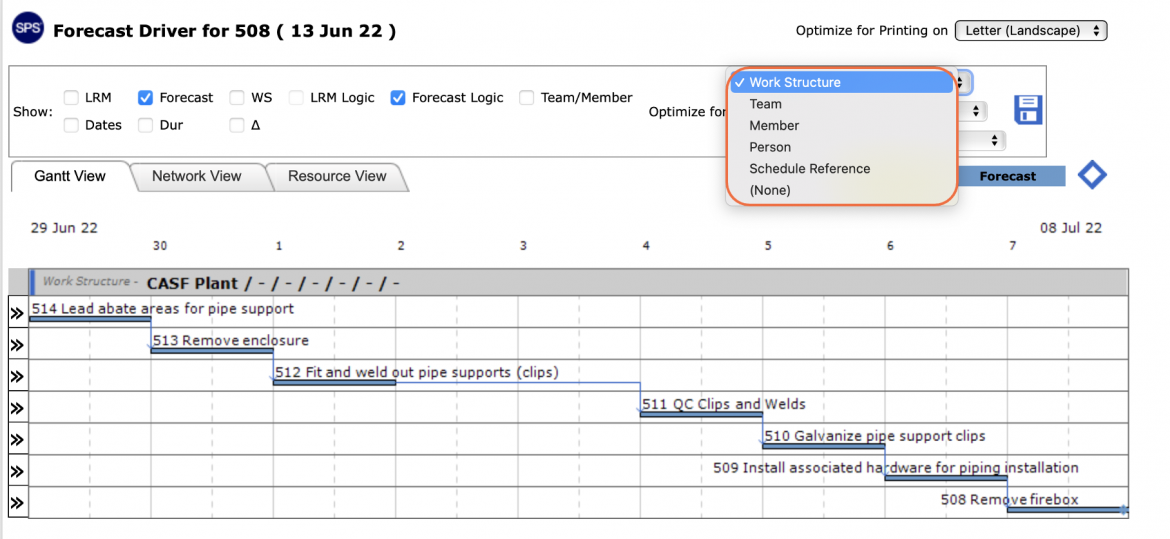
Task: Choose Person from the dropdown list
Action: pyautogui.click(x=842, y=147)
